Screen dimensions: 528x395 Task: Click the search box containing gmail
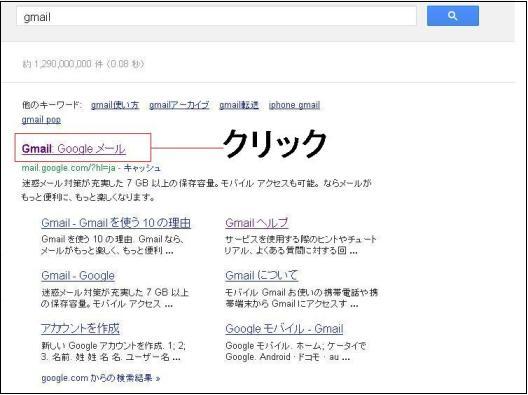pos(216,16)
